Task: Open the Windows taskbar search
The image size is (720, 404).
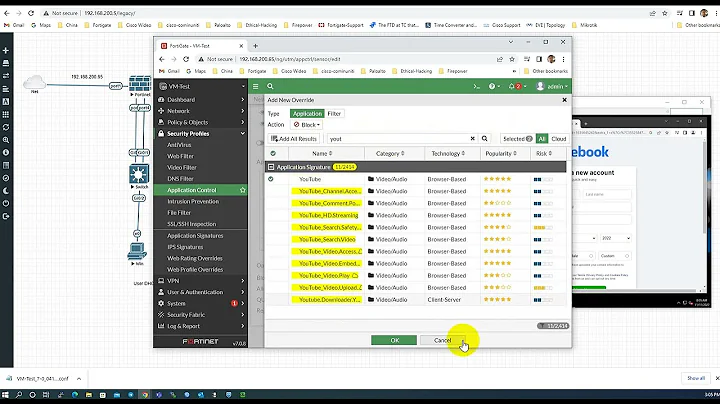Action: [x=19, y=395]
